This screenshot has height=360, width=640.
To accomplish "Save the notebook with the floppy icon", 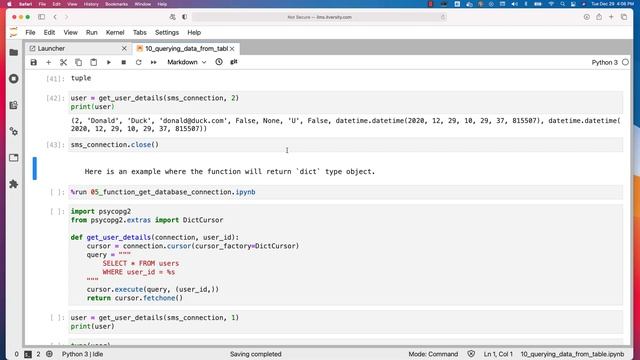I will click(x=33, y=62).
